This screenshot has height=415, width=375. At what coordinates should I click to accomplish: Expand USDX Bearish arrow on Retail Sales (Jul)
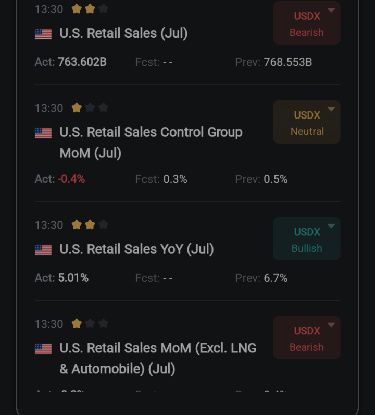click(x=331, y=10)
